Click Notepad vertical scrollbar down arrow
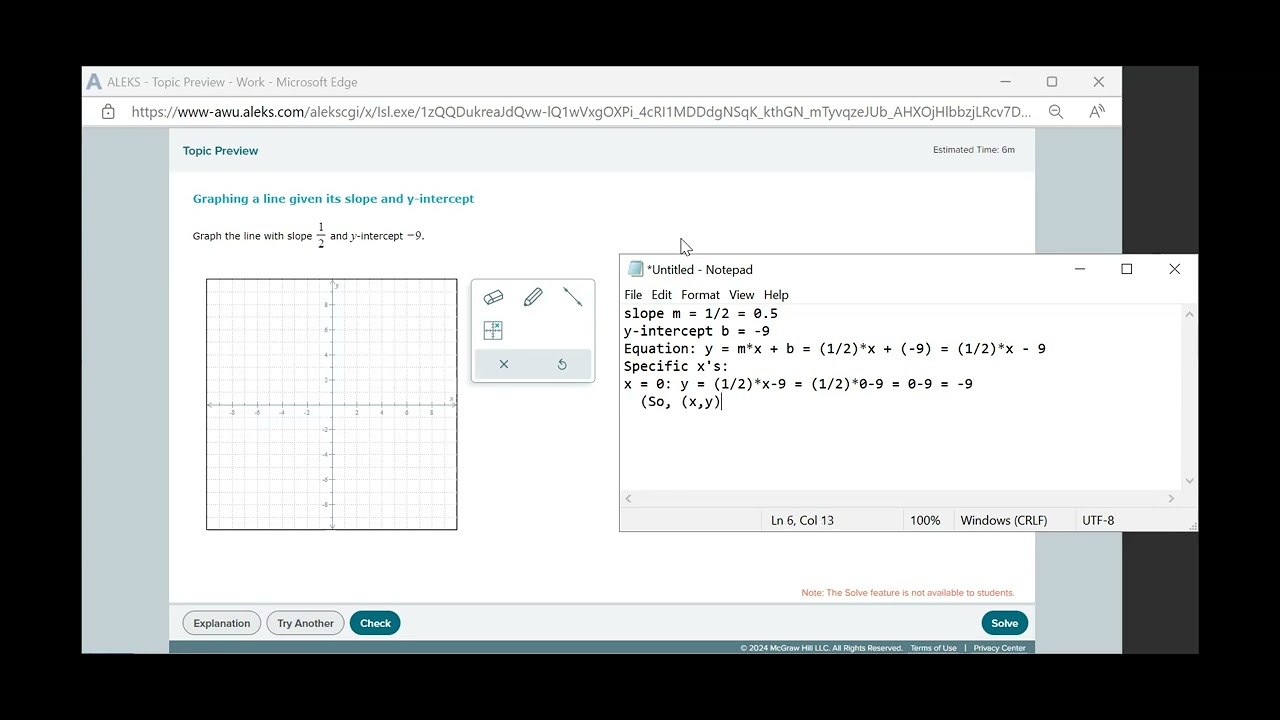Screen dimensions: 1280x720 tap(1189, 481)
